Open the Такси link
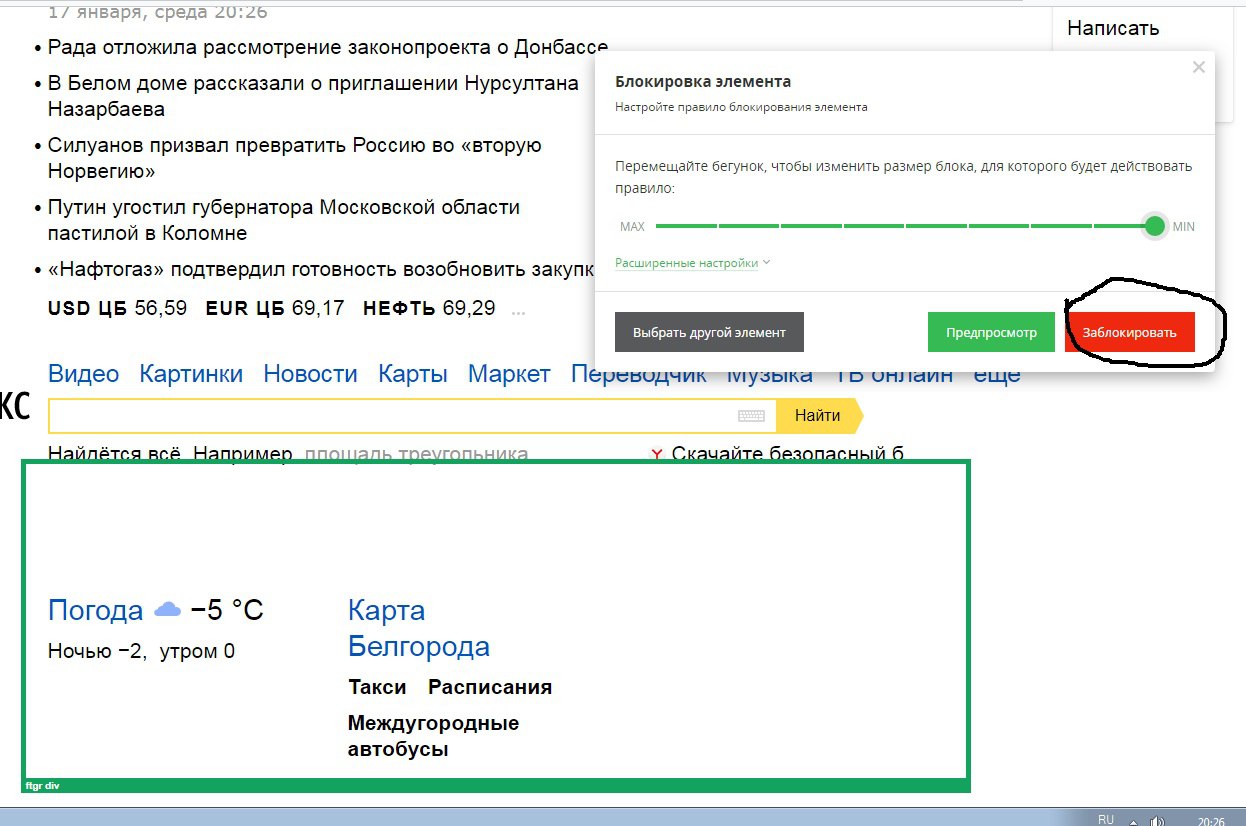This screenshot has width=1246, height=826. (x=377, y=687)
